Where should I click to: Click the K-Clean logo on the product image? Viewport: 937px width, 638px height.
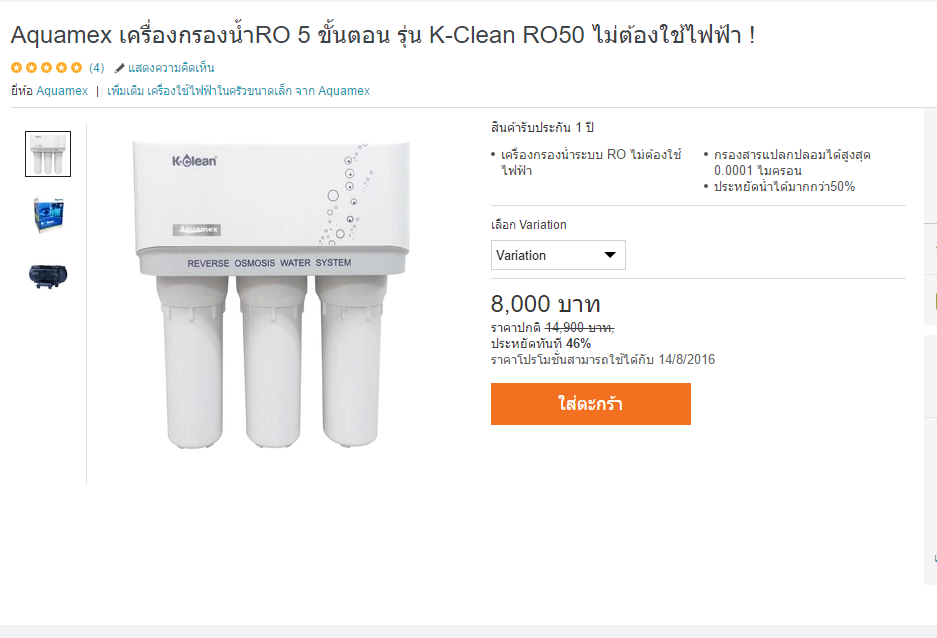coord(194,161)
